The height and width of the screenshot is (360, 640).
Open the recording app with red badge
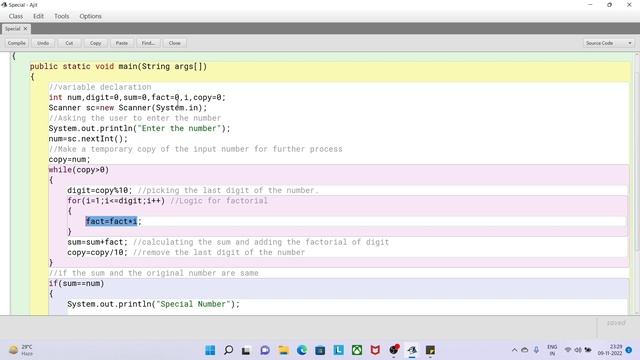(x=394, y=350)
